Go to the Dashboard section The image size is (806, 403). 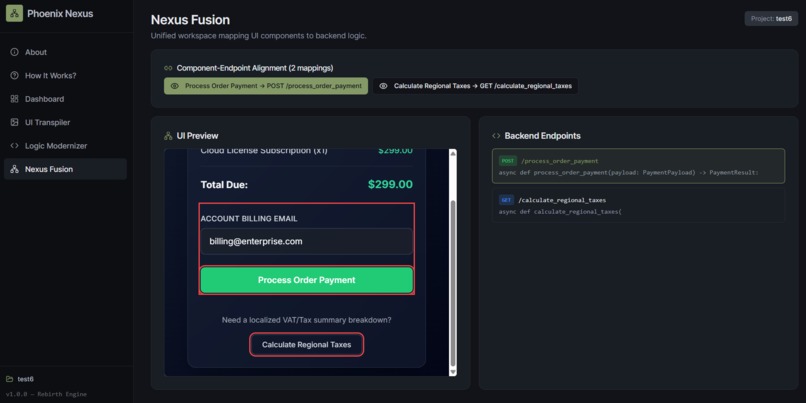[65, 99]
